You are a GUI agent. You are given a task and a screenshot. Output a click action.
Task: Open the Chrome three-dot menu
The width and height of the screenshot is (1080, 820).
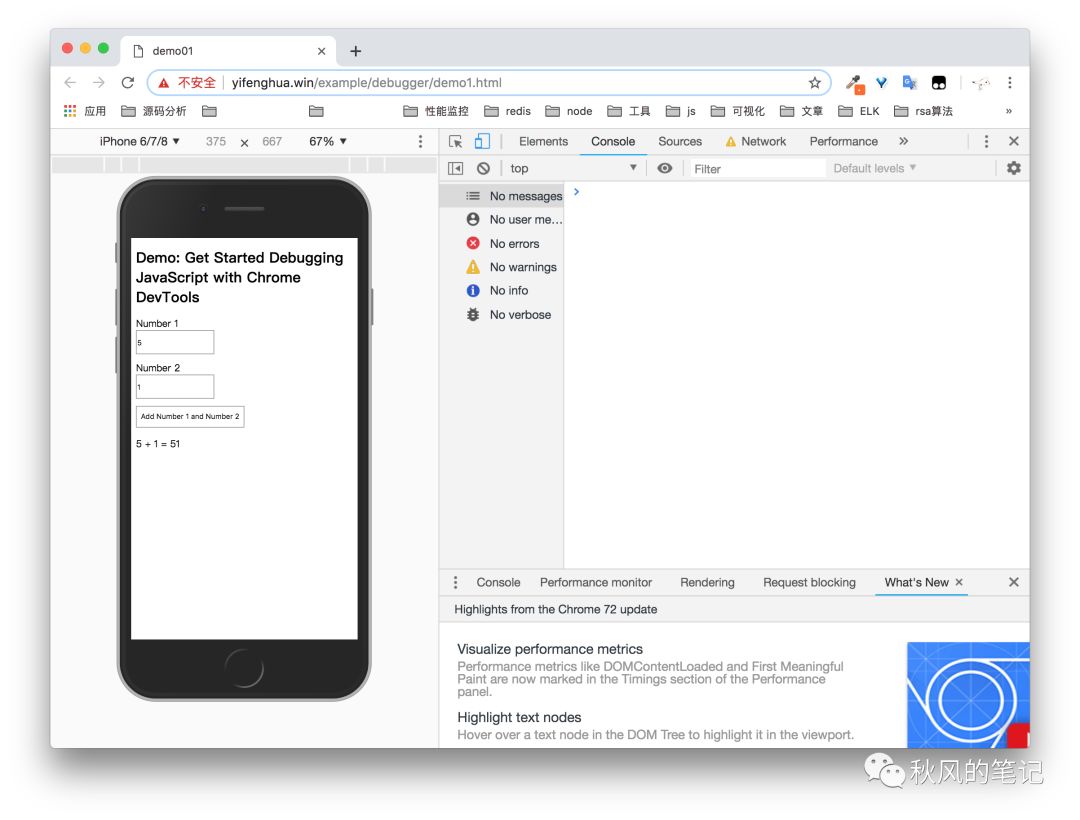pos(1010,83)
